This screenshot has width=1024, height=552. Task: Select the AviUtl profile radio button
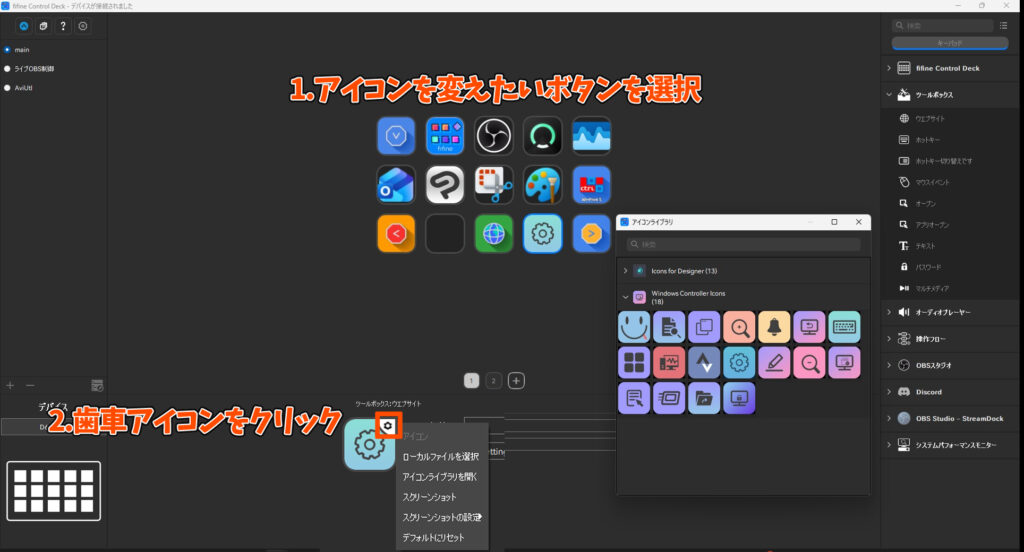[8, 88]
